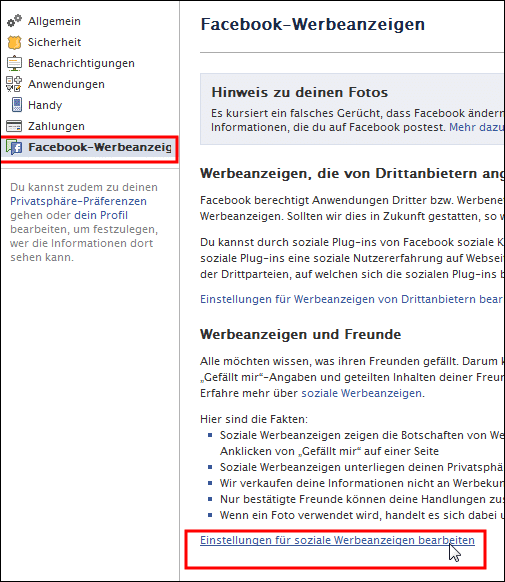
Task: Open the Benachrichtigungen settings page
Action: pos(81,63)
